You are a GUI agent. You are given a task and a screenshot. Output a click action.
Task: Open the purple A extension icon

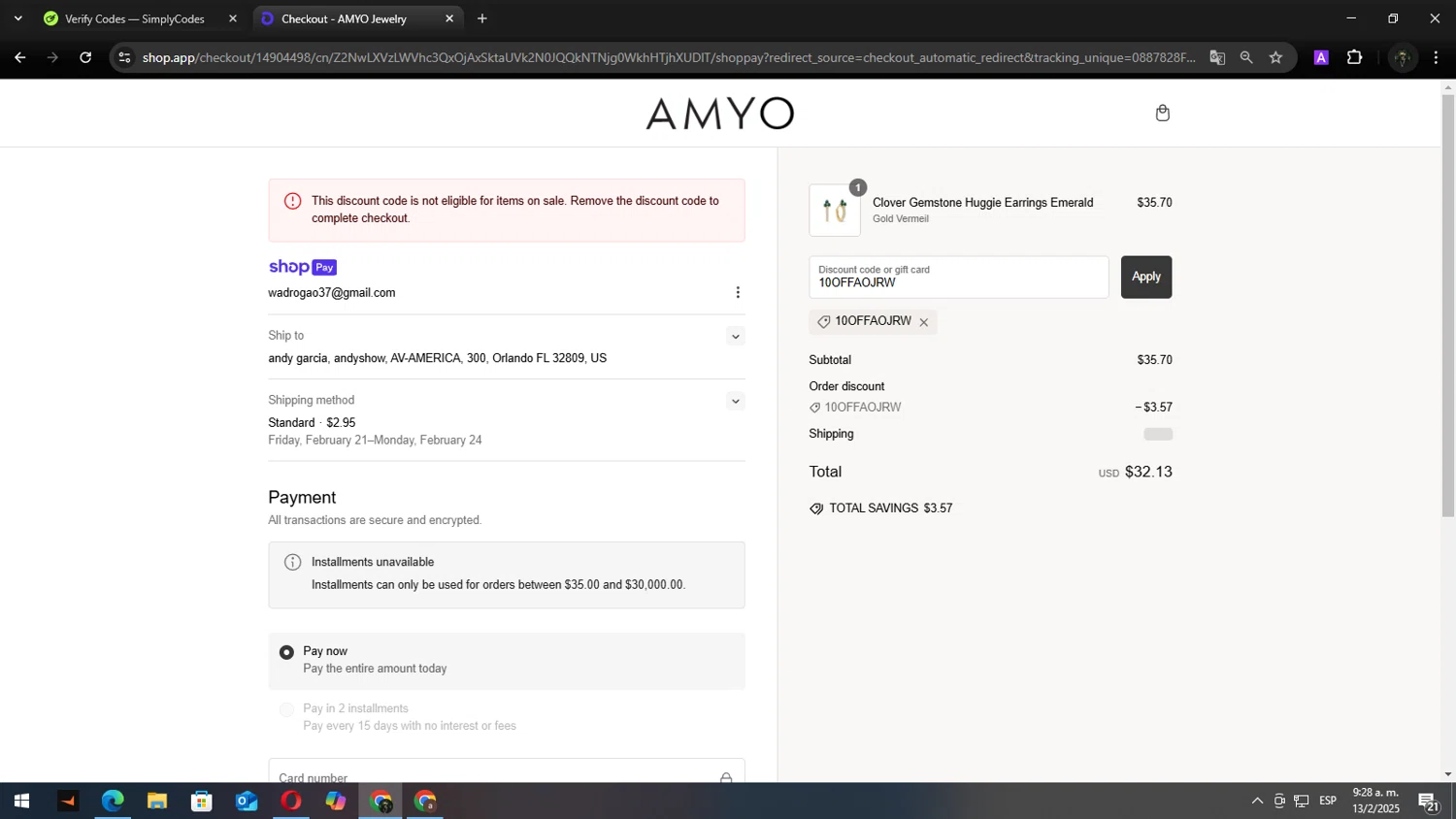tap(1321, 57)
